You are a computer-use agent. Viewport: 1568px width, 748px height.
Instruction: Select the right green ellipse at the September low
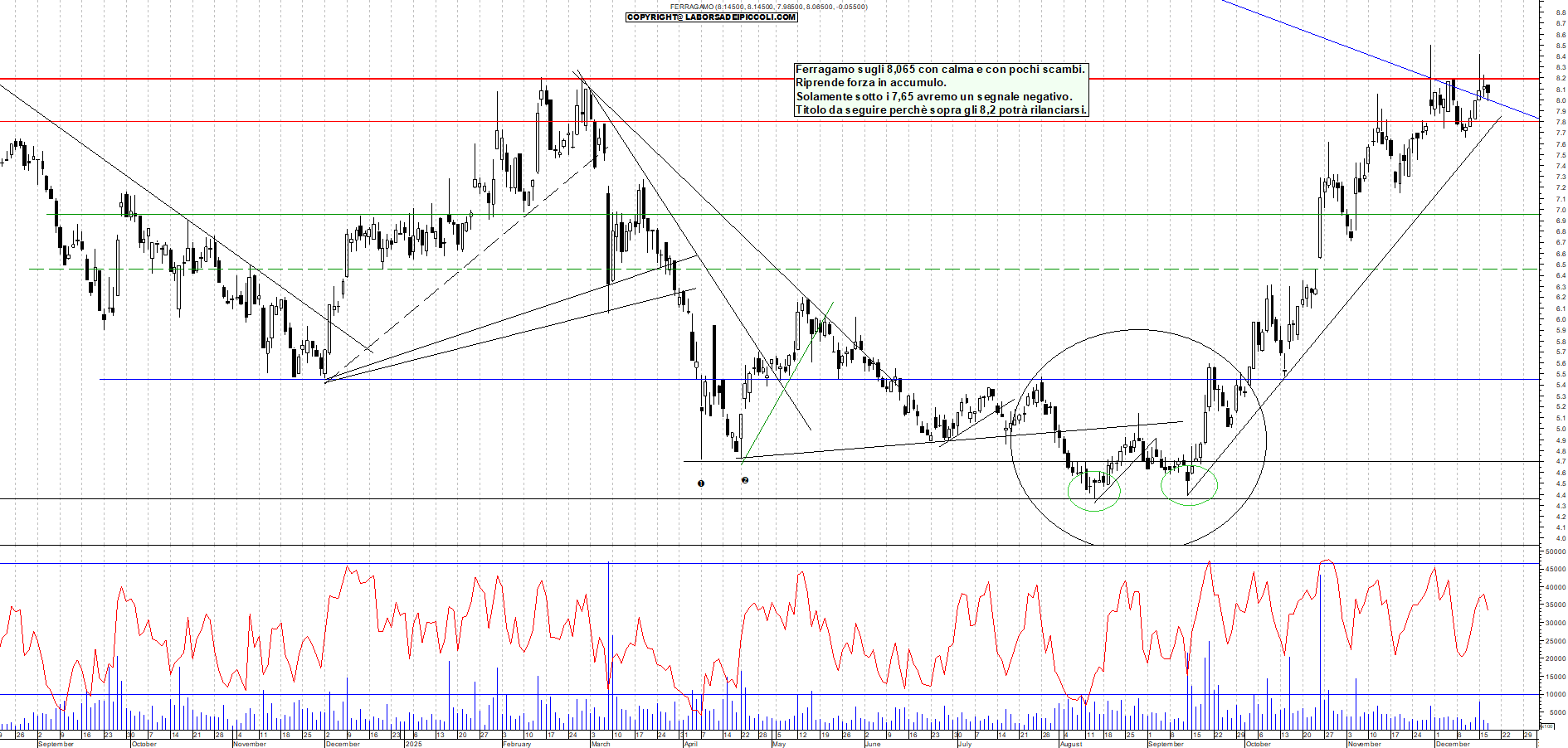tap(1189, 486)
